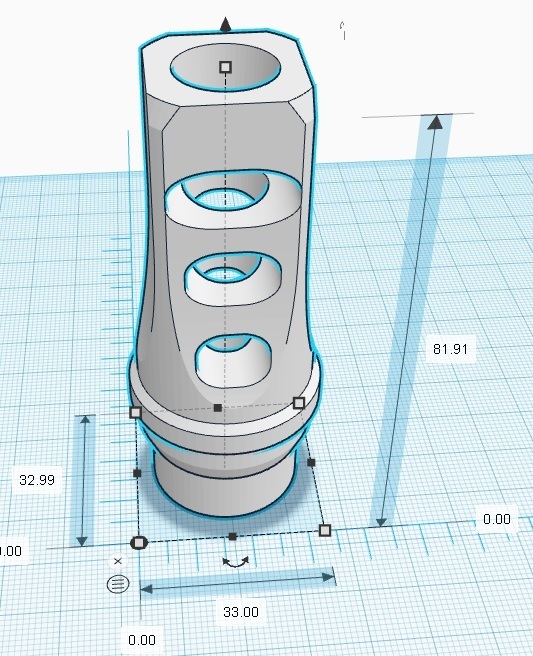This screenshot has width=533, height=656.
Task: Click the front edge midpoint black handle
Action: pyautogui.click(x=233, y=536)
